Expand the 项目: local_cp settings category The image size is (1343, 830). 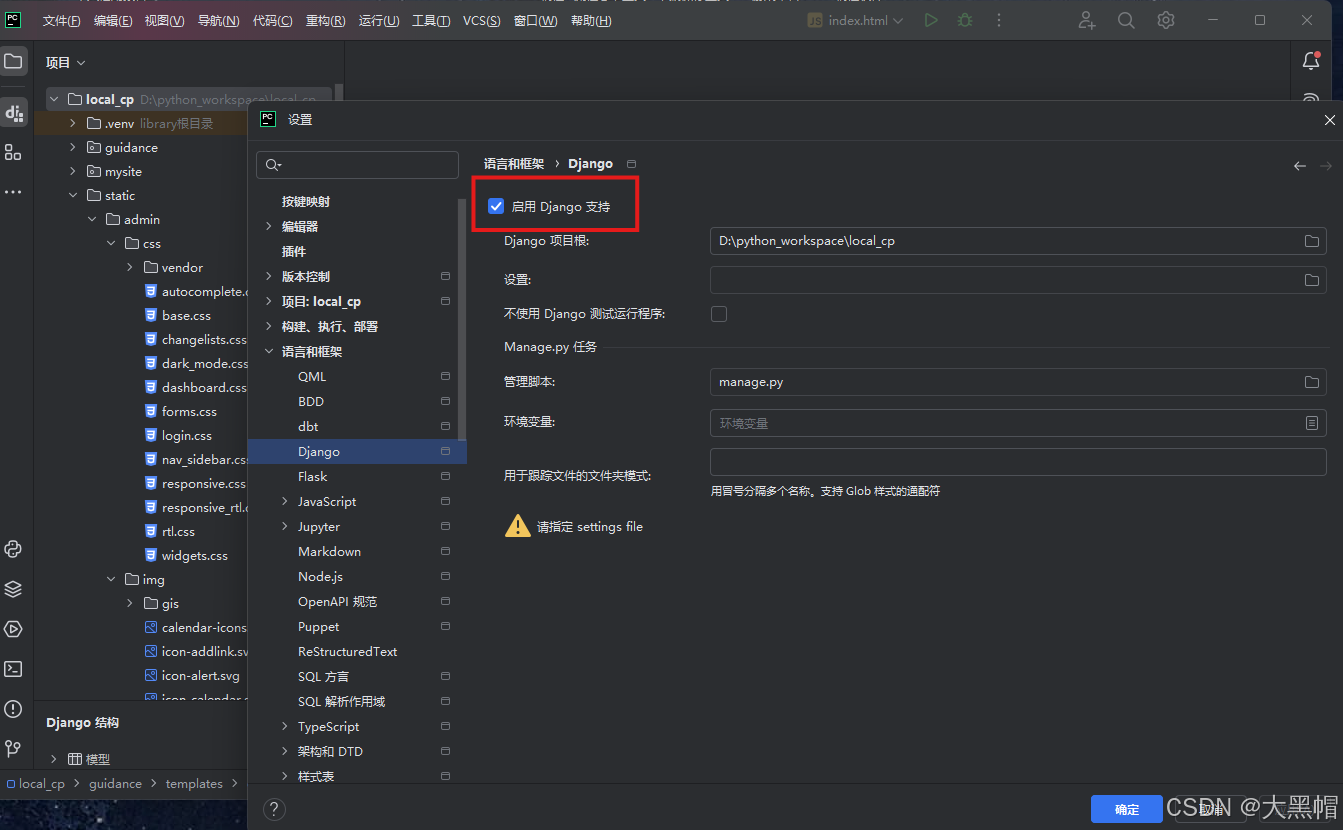click(x=268, y=302)
